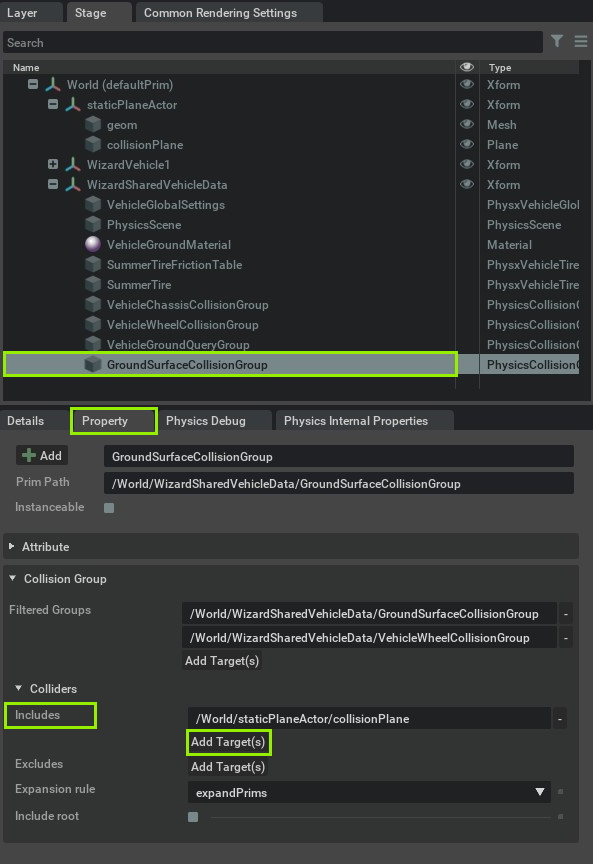The height and width of the screenshot is (864, 593).
Task: Expand the WizardVehicle1 tree node
Action: click(x=53, y=164)
